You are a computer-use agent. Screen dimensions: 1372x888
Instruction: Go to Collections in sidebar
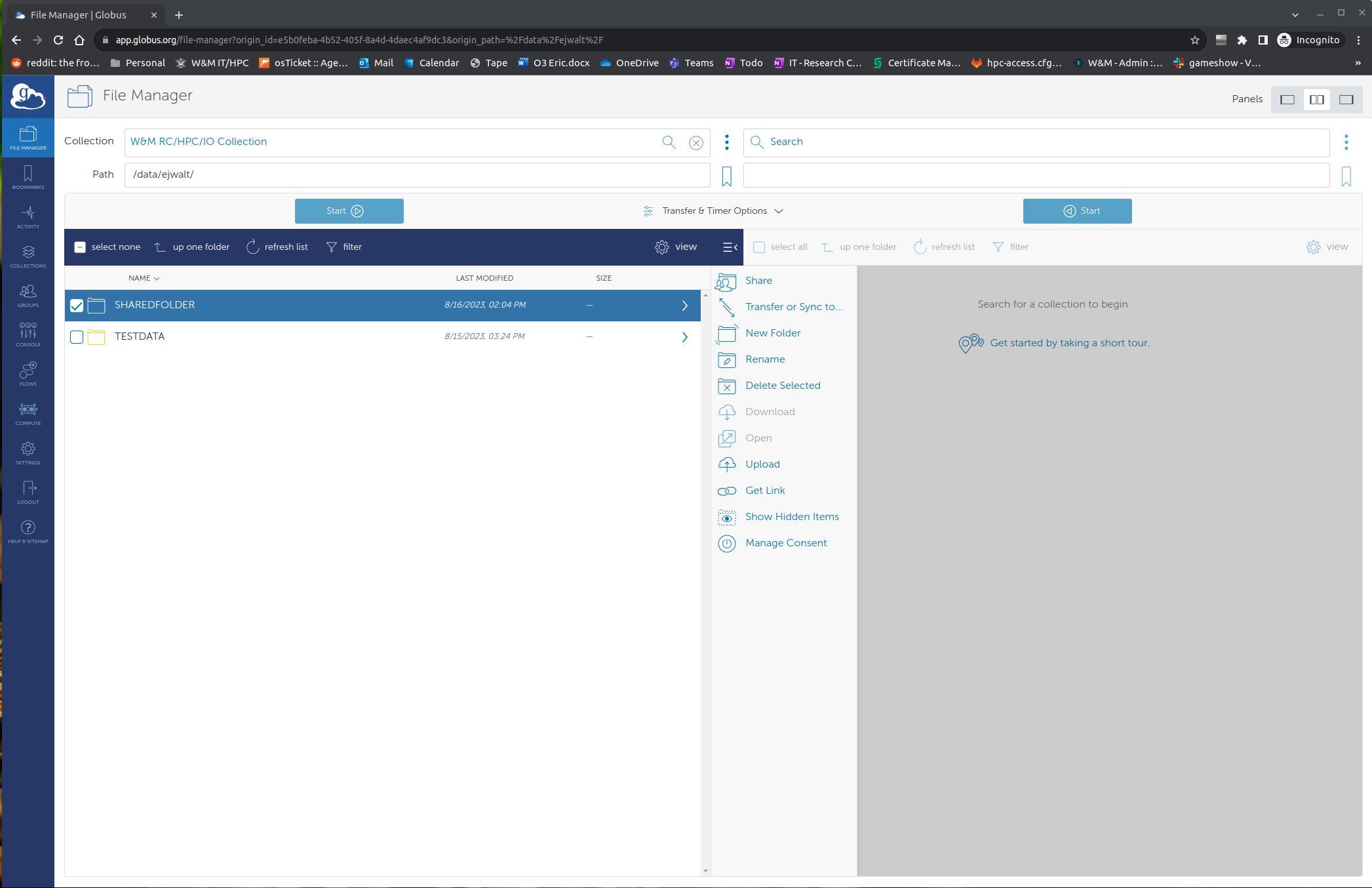[x=28, y=256]
